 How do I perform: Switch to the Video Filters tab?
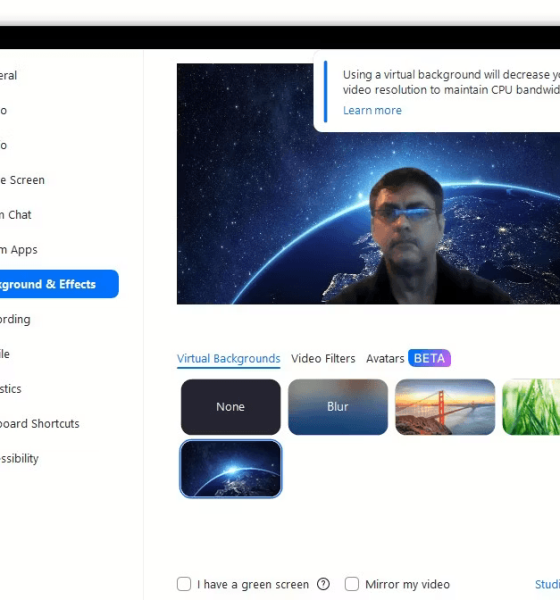(323, 359)
